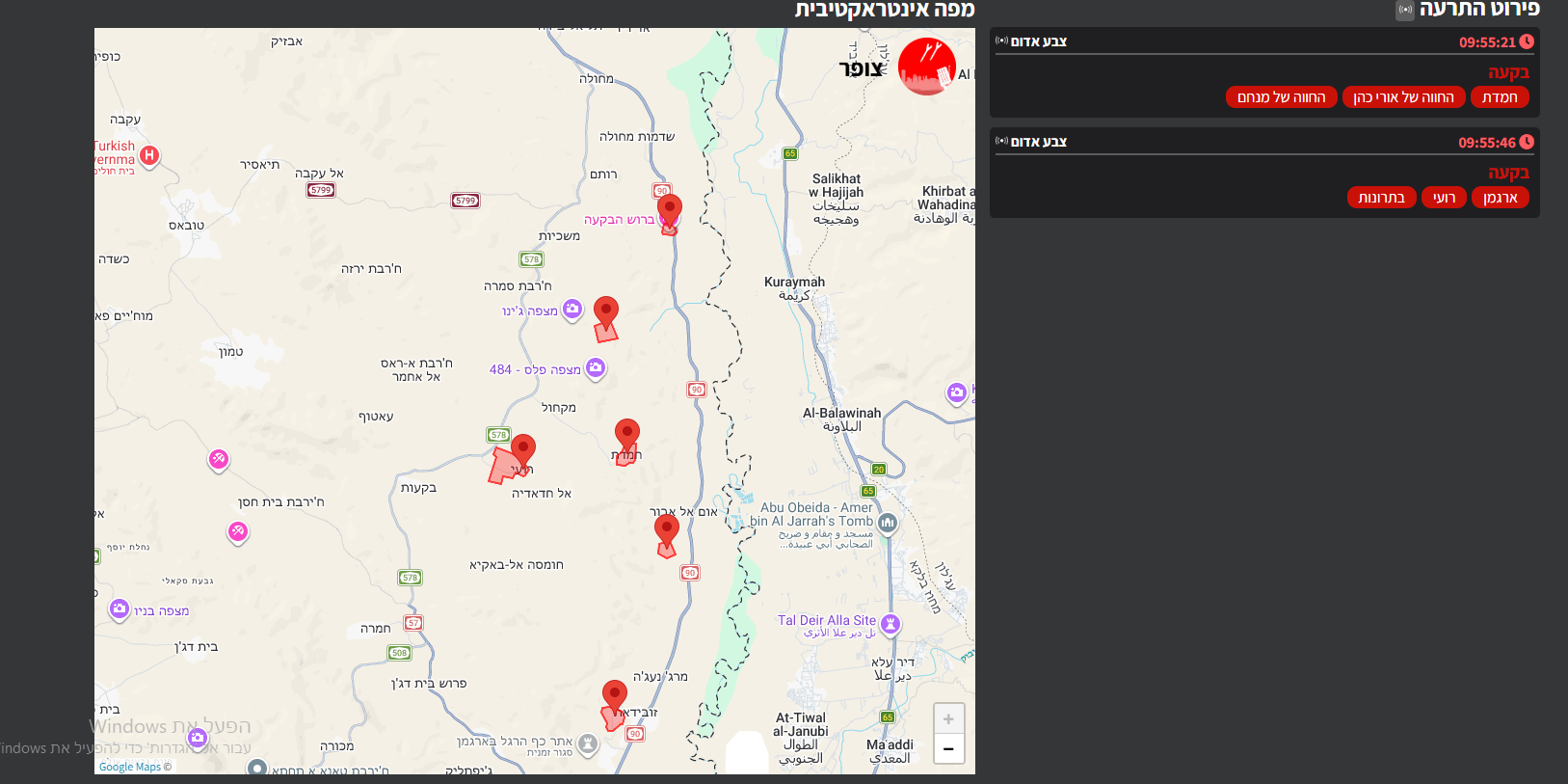Click צבע אדום title of the 09:55:46 alert

point(1039,142)
